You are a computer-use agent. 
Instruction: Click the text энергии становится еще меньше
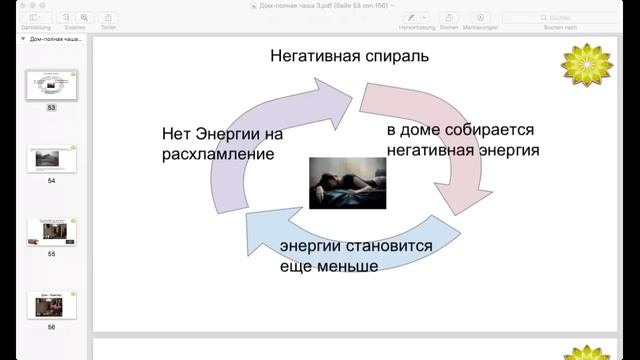(356, 256)
